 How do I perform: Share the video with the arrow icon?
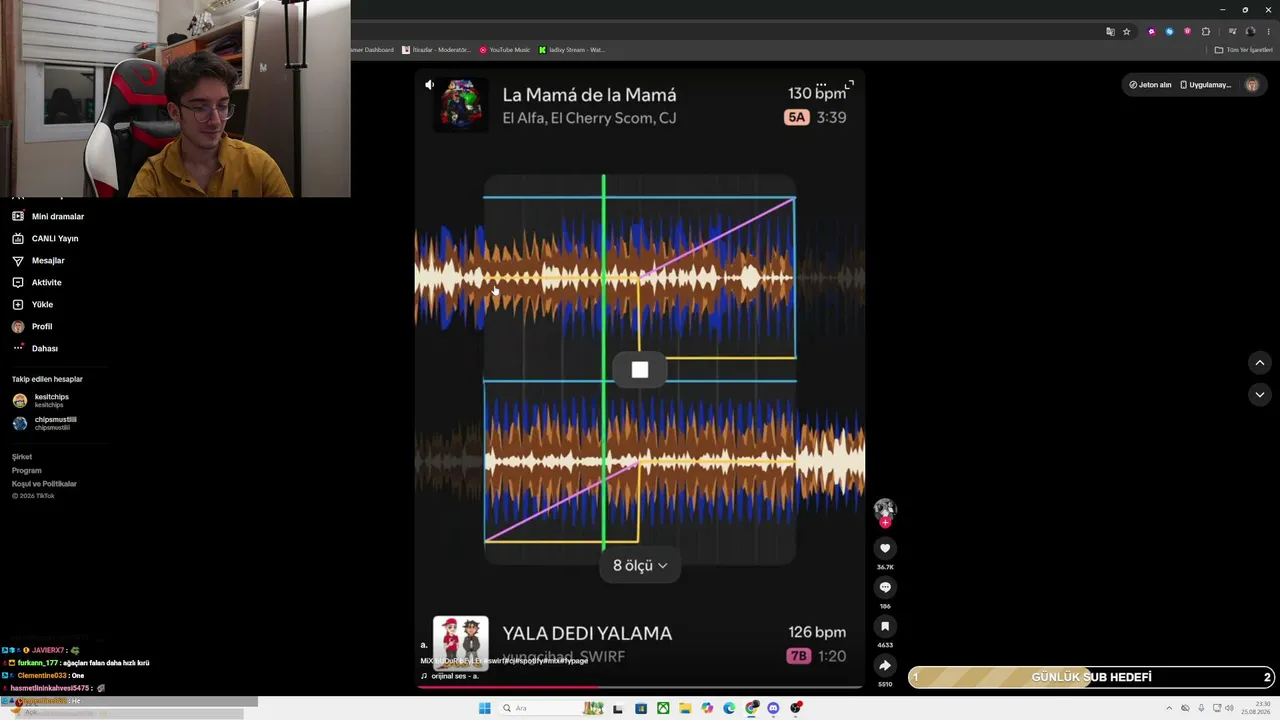point(885,665)
